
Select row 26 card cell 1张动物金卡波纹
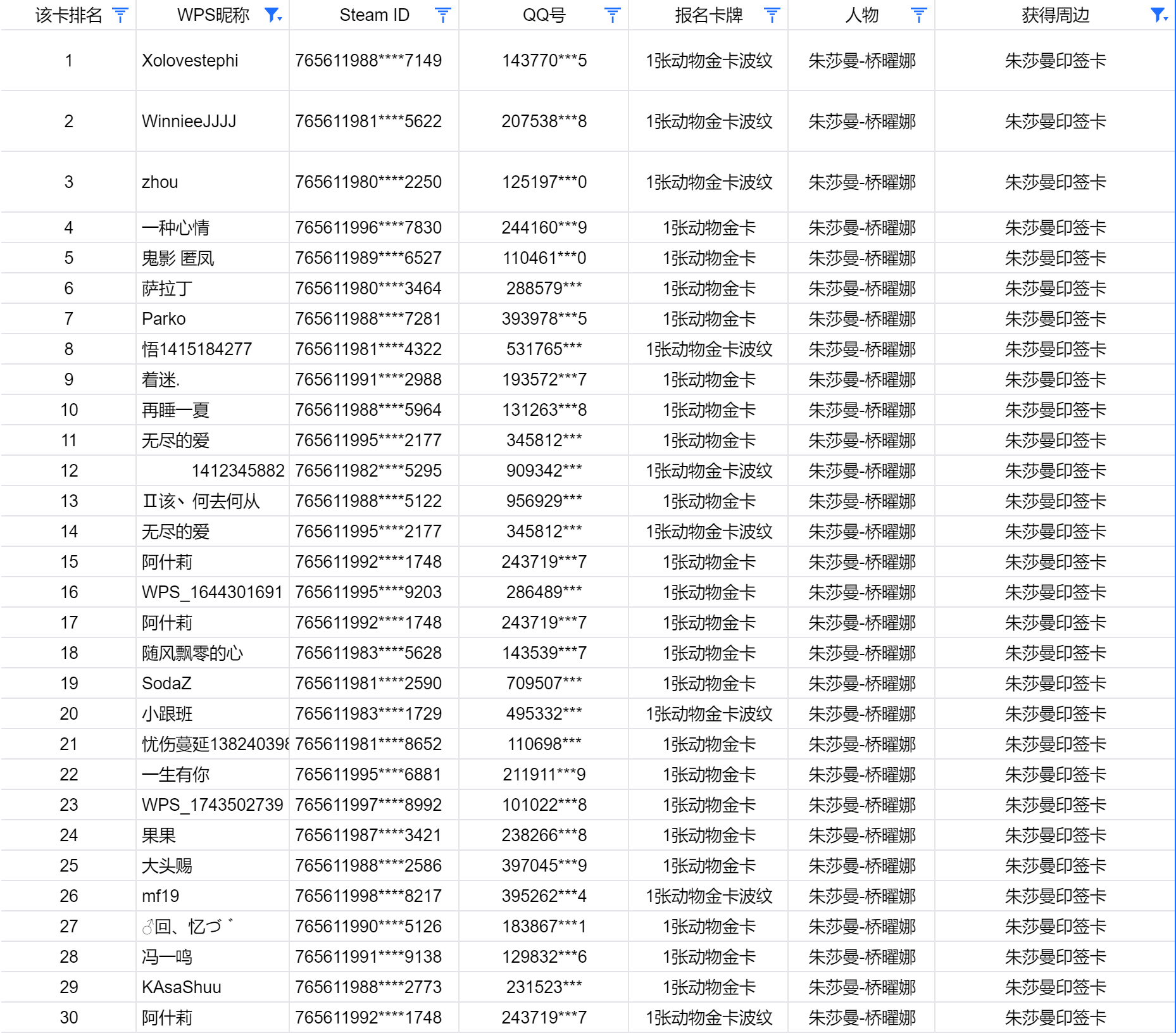click(708, 896)
